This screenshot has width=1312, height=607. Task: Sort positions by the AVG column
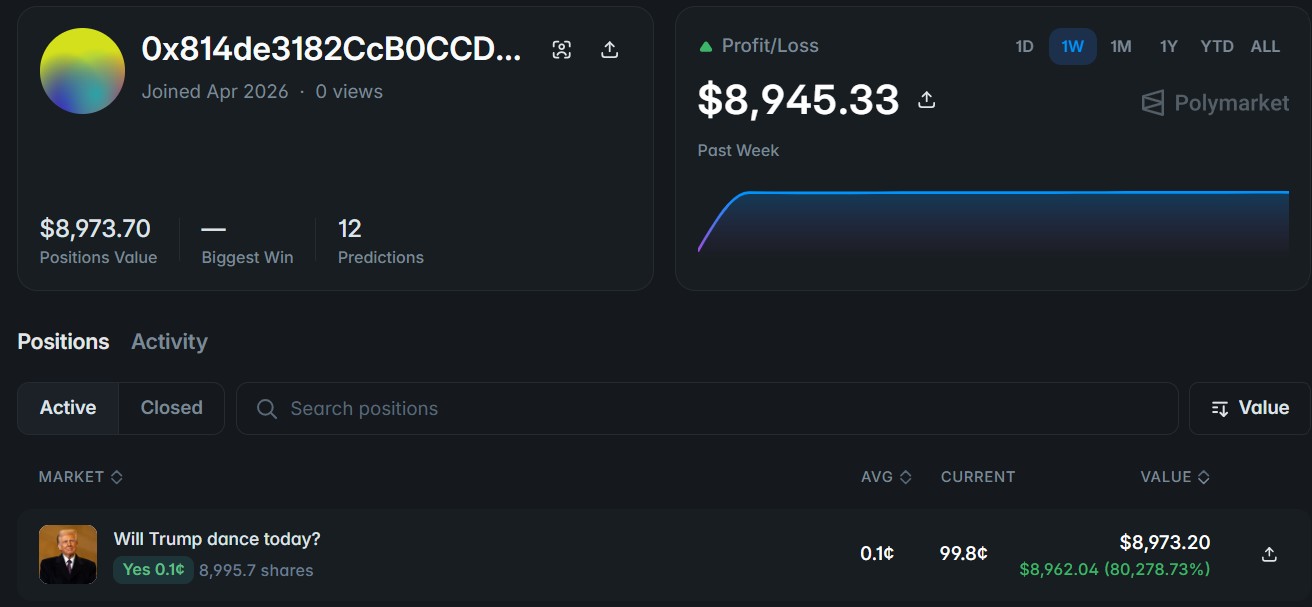click(885, 477)
